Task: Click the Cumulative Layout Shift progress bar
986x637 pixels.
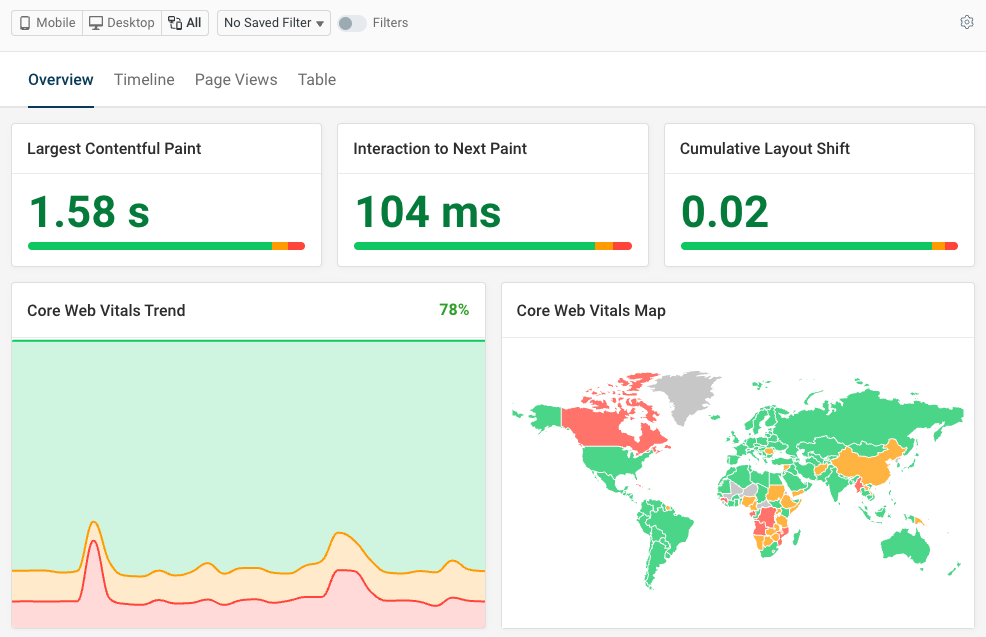Action: click(819, 245)
